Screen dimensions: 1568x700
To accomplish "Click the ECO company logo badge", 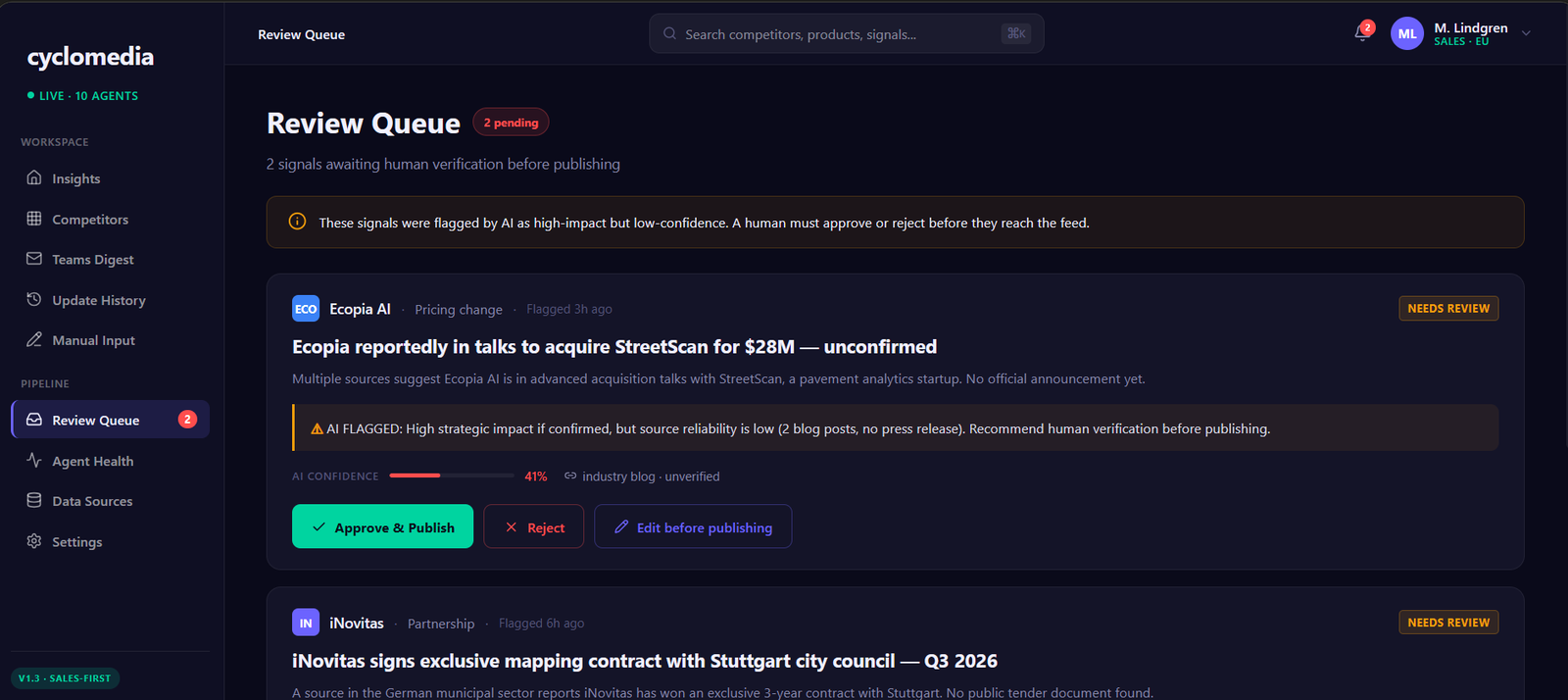I will click(306, 309).
